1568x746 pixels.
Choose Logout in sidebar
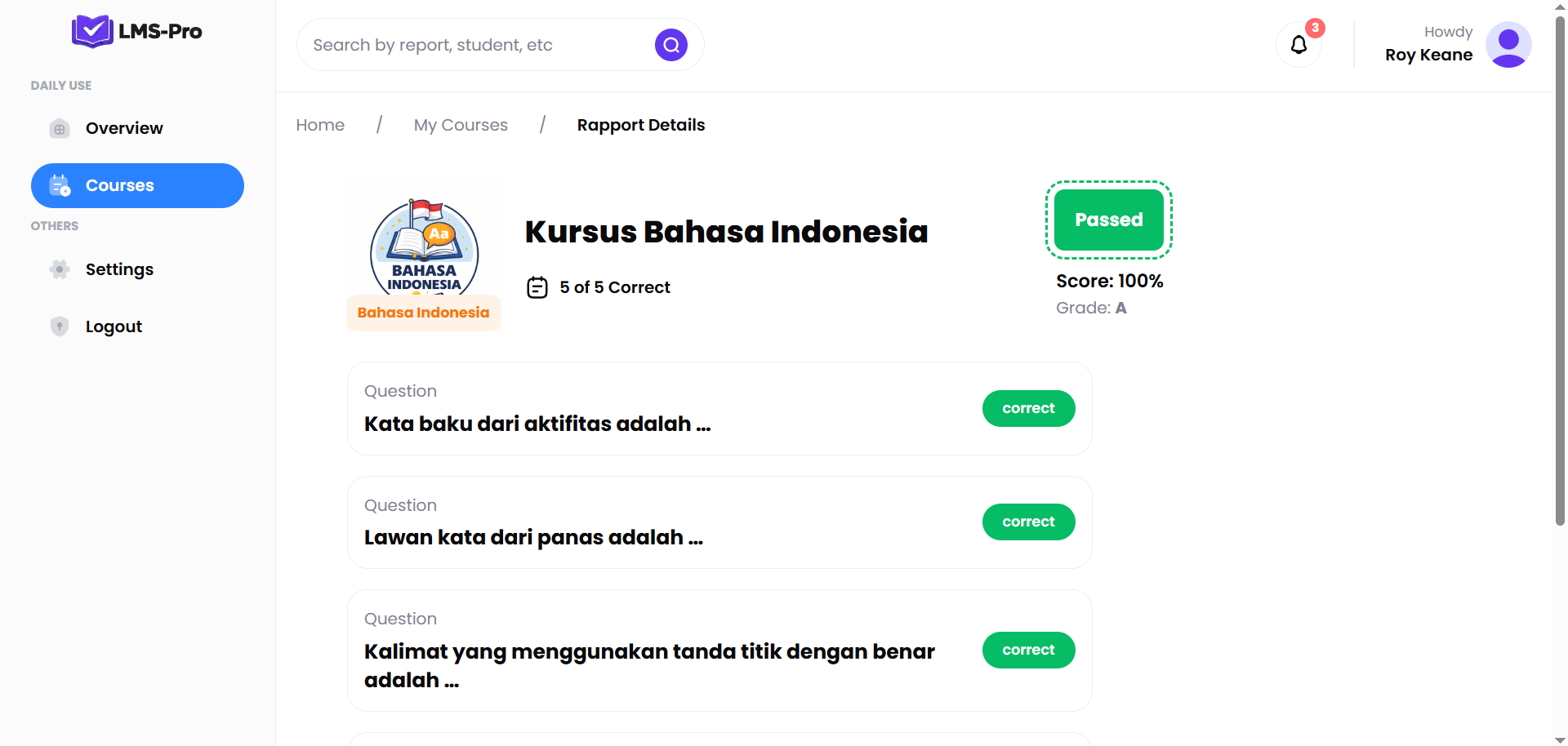tap(137, 326)
